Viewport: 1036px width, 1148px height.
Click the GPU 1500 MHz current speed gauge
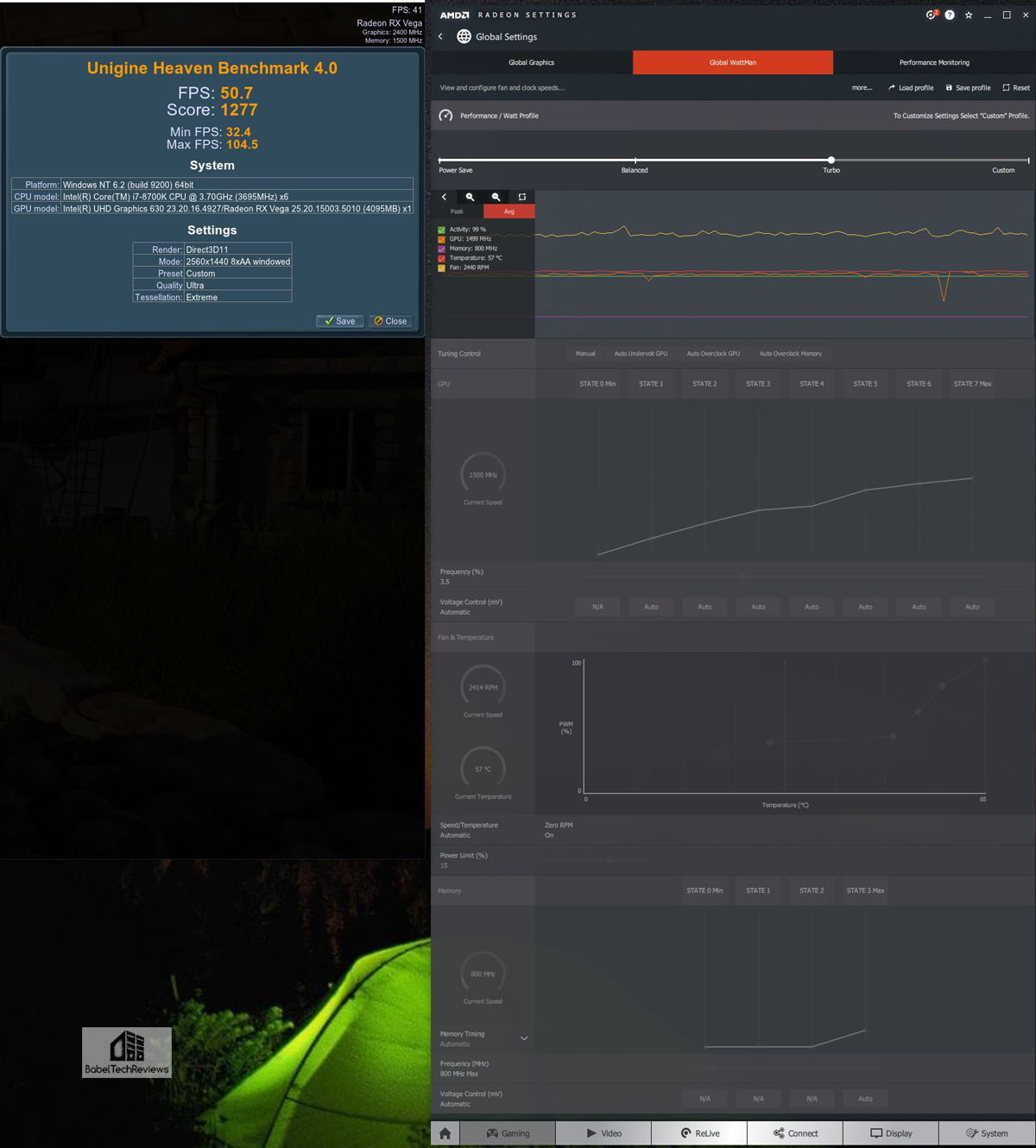tap(483, 475)
